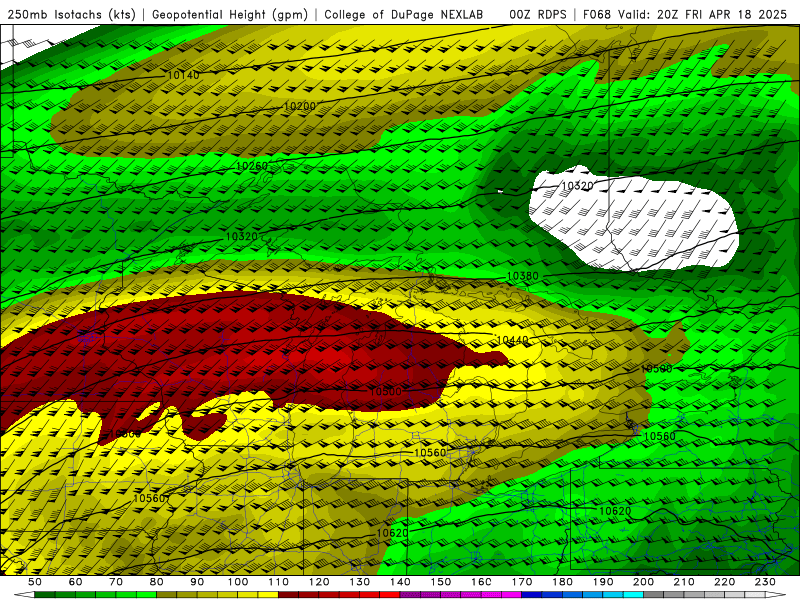Click the 210 value on the color scale
800x600 pixels.
[x=684, y=582]
